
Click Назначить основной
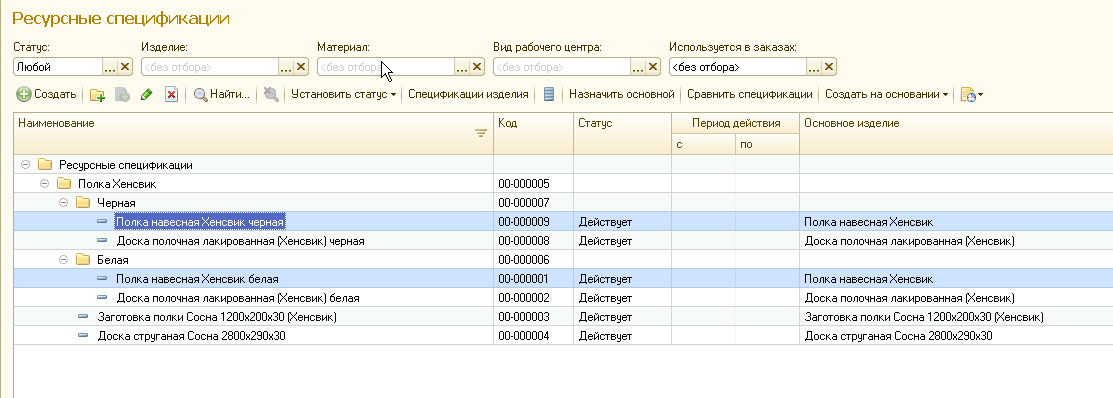click(621, 94)
